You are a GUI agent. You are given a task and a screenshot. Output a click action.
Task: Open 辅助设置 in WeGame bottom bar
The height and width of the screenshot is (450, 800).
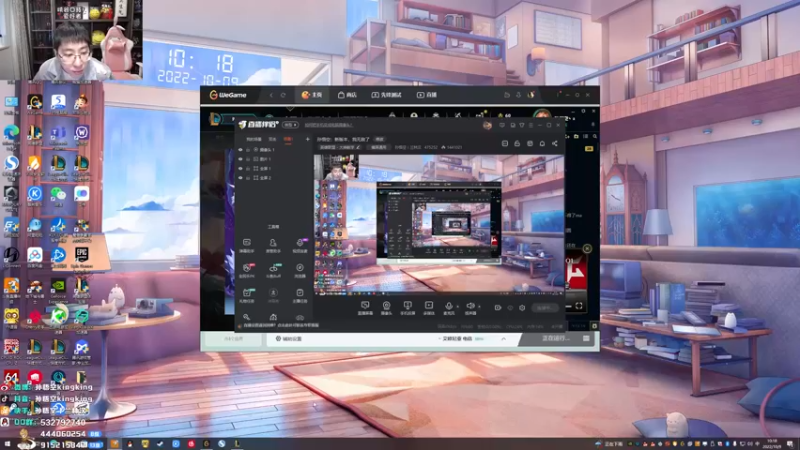(289, 339)
